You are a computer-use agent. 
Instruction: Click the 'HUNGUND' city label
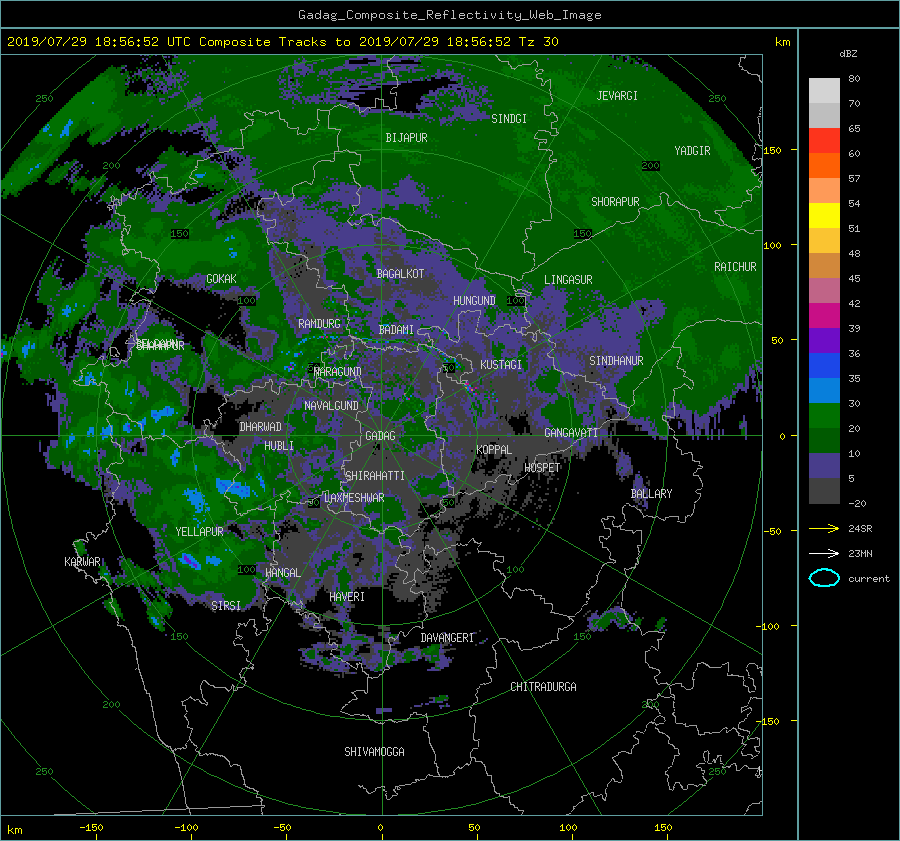[x=474, y=301]
